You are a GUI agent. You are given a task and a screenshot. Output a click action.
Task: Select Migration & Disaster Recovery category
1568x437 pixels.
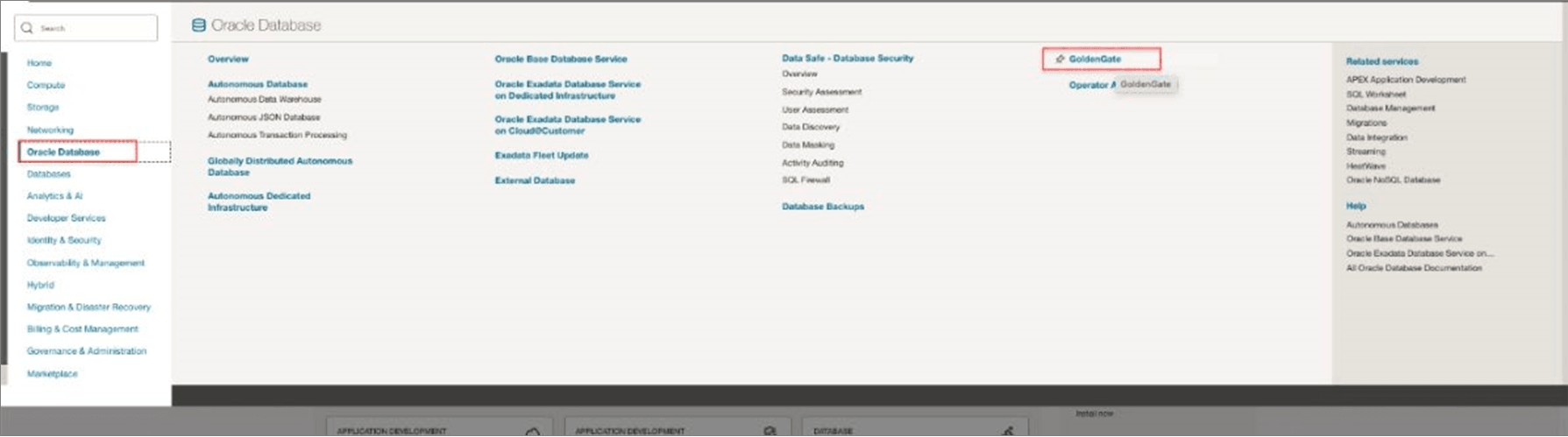point(89,307)
